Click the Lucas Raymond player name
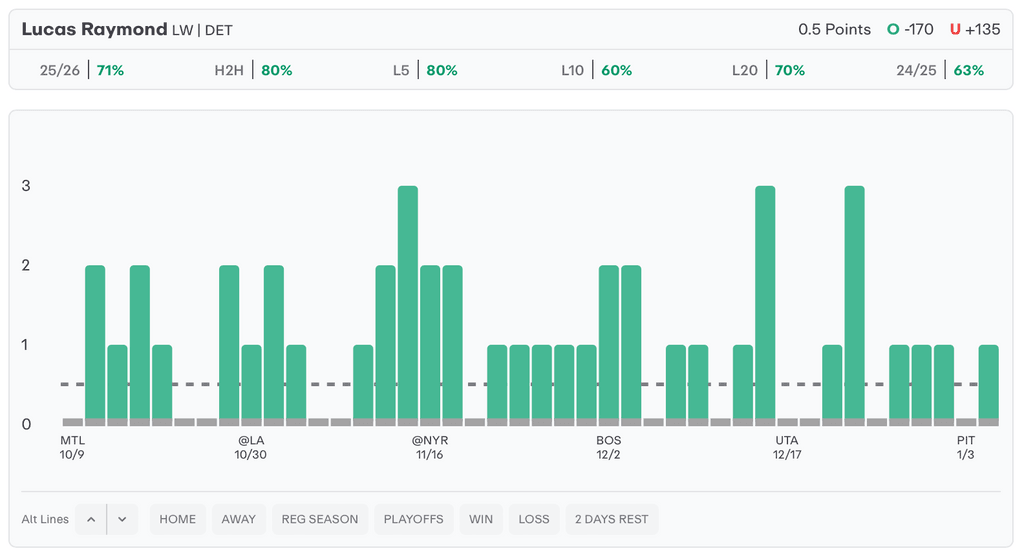The width and height of the screenshot is (1024, 559). pos(94,29)
